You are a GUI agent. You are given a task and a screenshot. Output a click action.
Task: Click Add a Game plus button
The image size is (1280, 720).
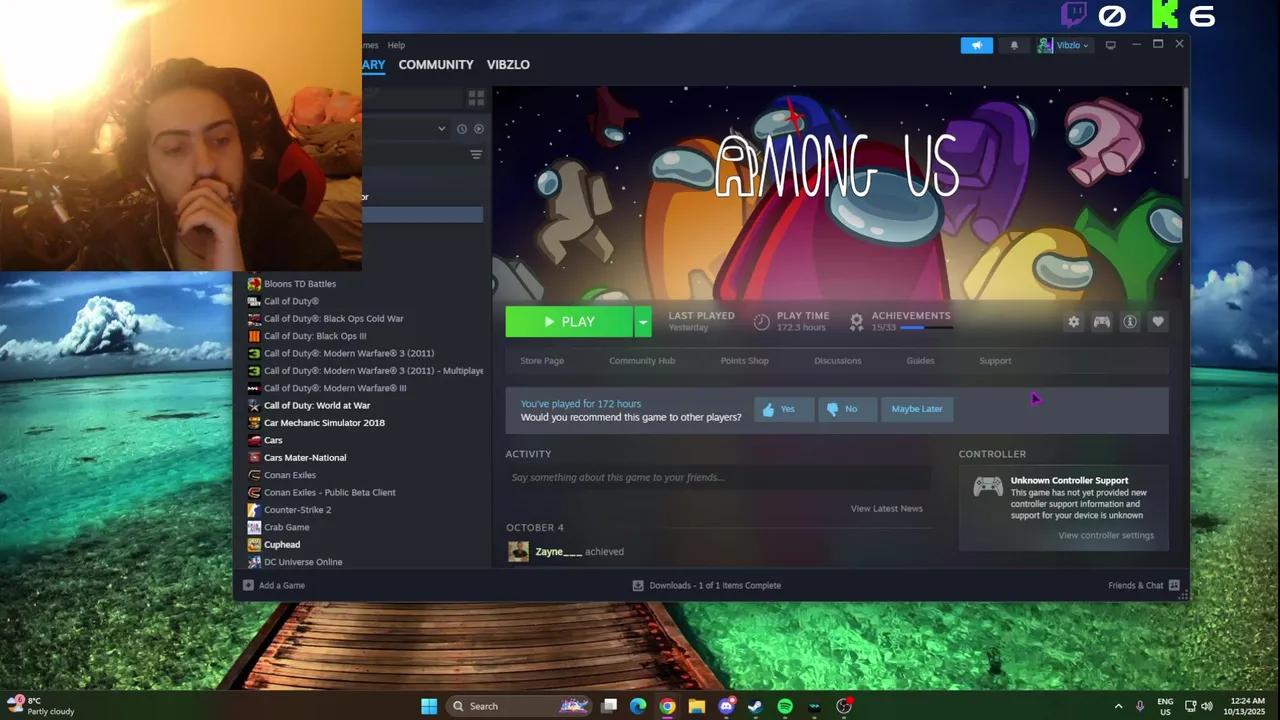(249, 586)
